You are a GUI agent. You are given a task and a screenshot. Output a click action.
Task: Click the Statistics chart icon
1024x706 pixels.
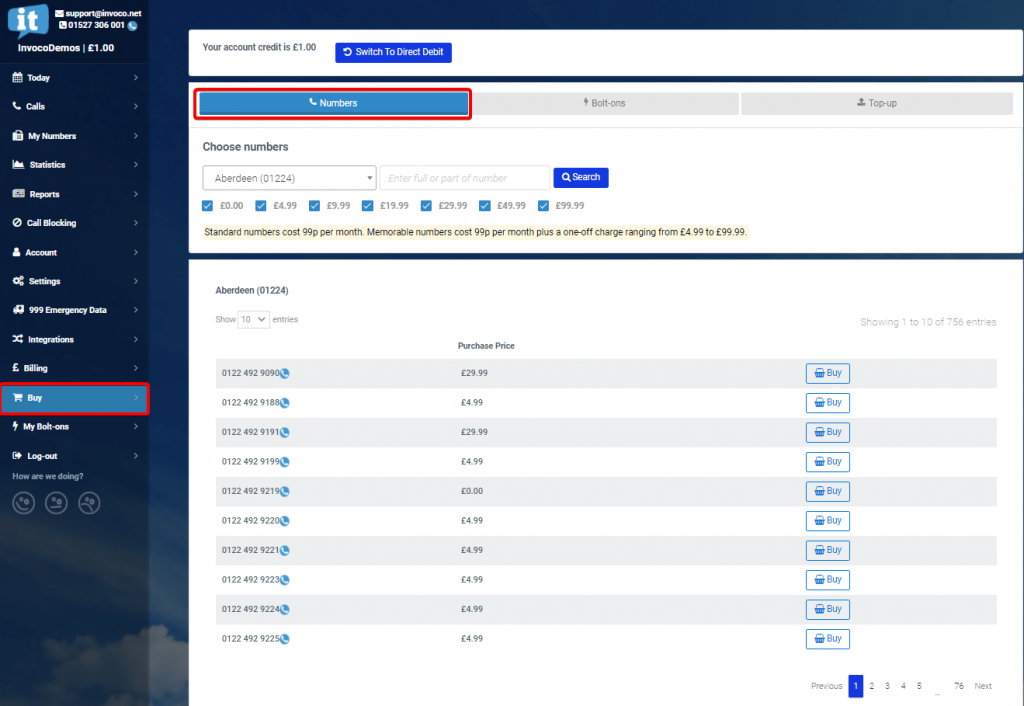18,165
